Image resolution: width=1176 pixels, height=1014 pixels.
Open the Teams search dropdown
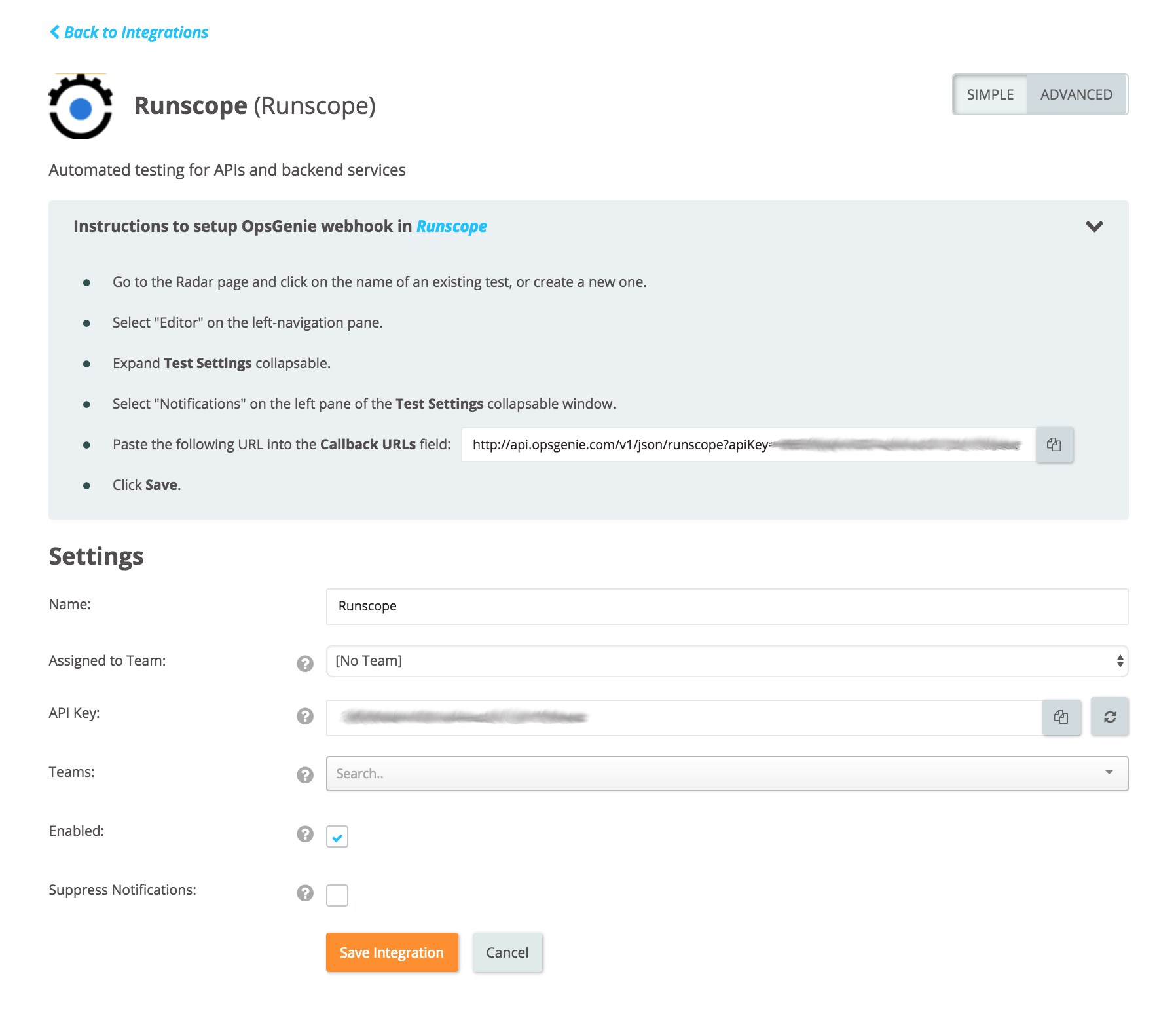pos(727,774)
